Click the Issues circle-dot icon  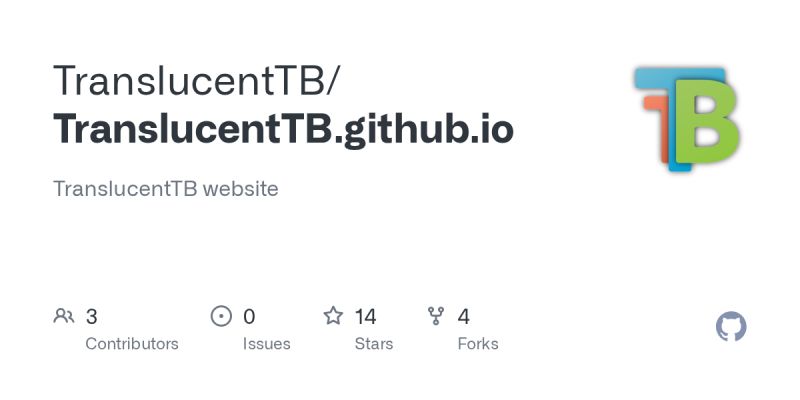click(x=221, y=316)
